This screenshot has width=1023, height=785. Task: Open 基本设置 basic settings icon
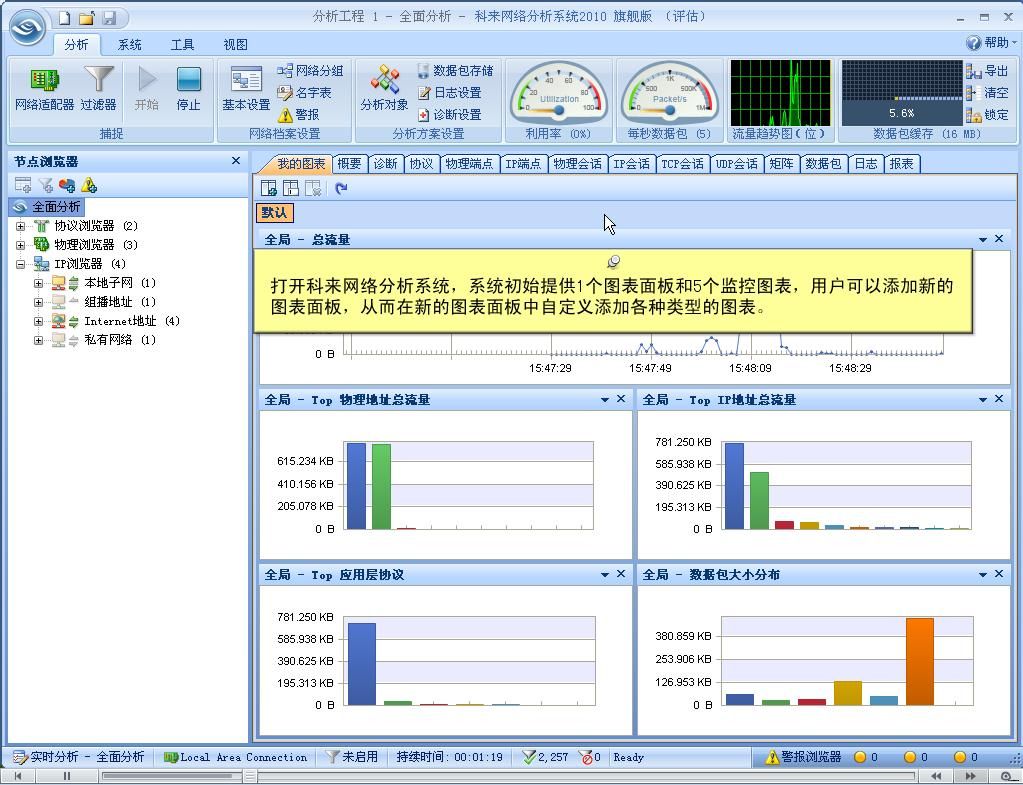246,88
